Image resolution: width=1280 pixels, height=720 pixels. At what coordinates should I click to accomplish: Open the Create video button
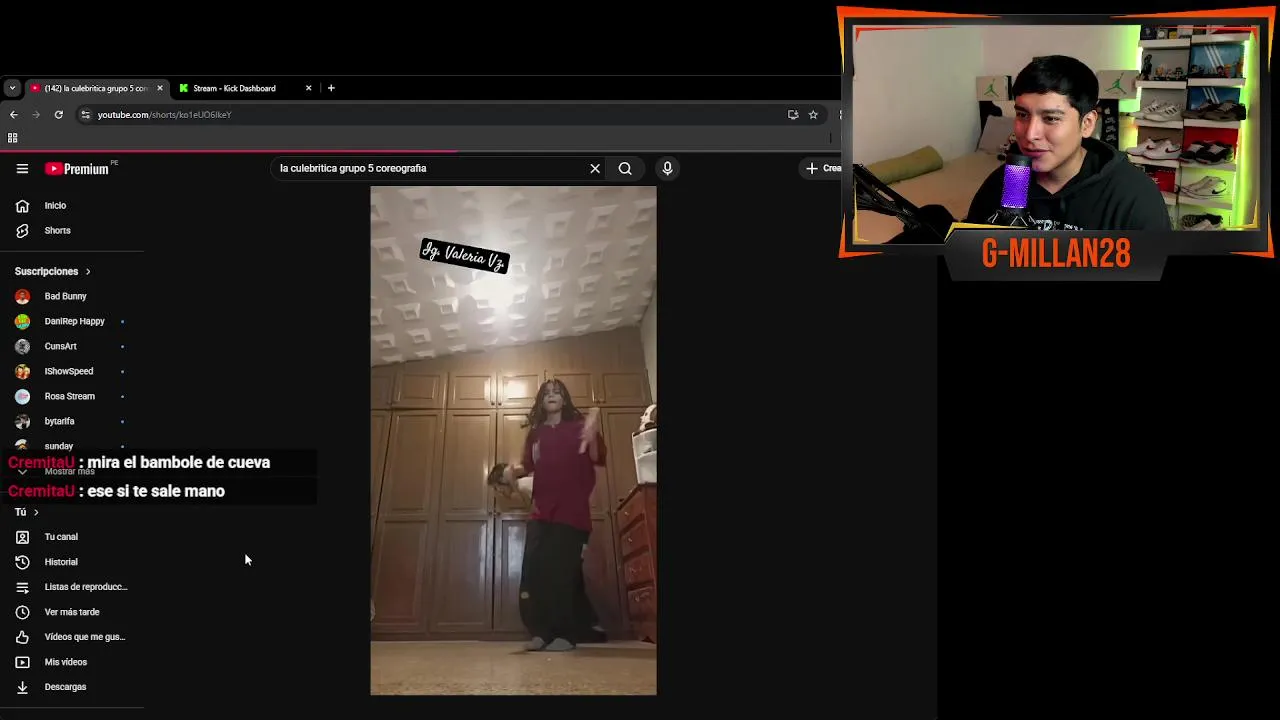824,168
